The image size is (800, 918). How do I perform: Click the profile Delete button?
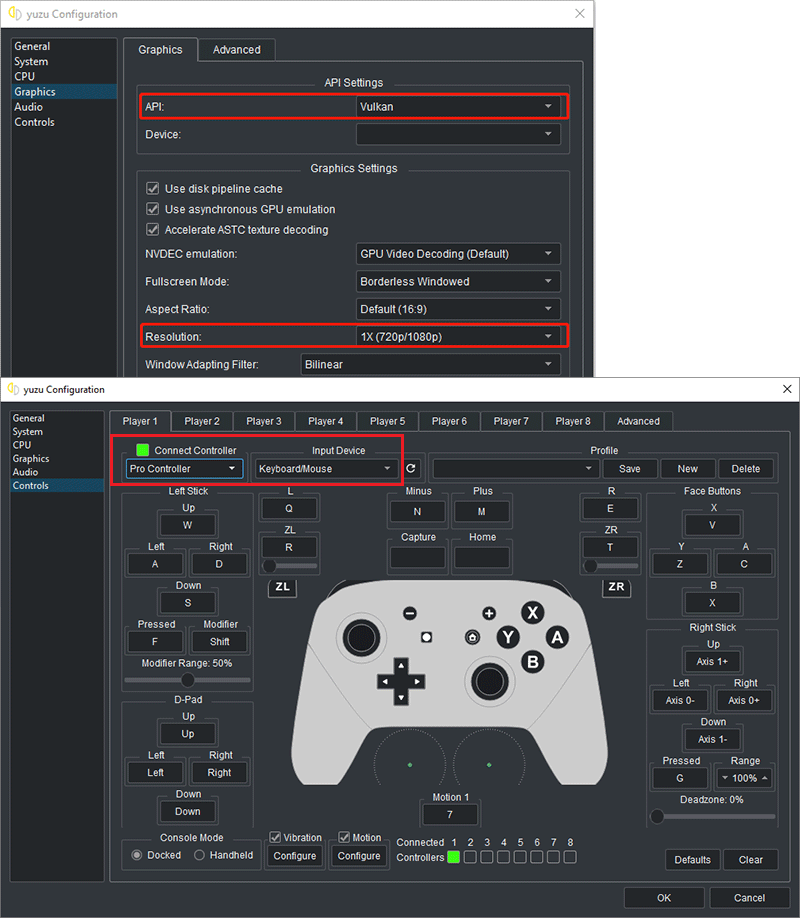[746, 468]
